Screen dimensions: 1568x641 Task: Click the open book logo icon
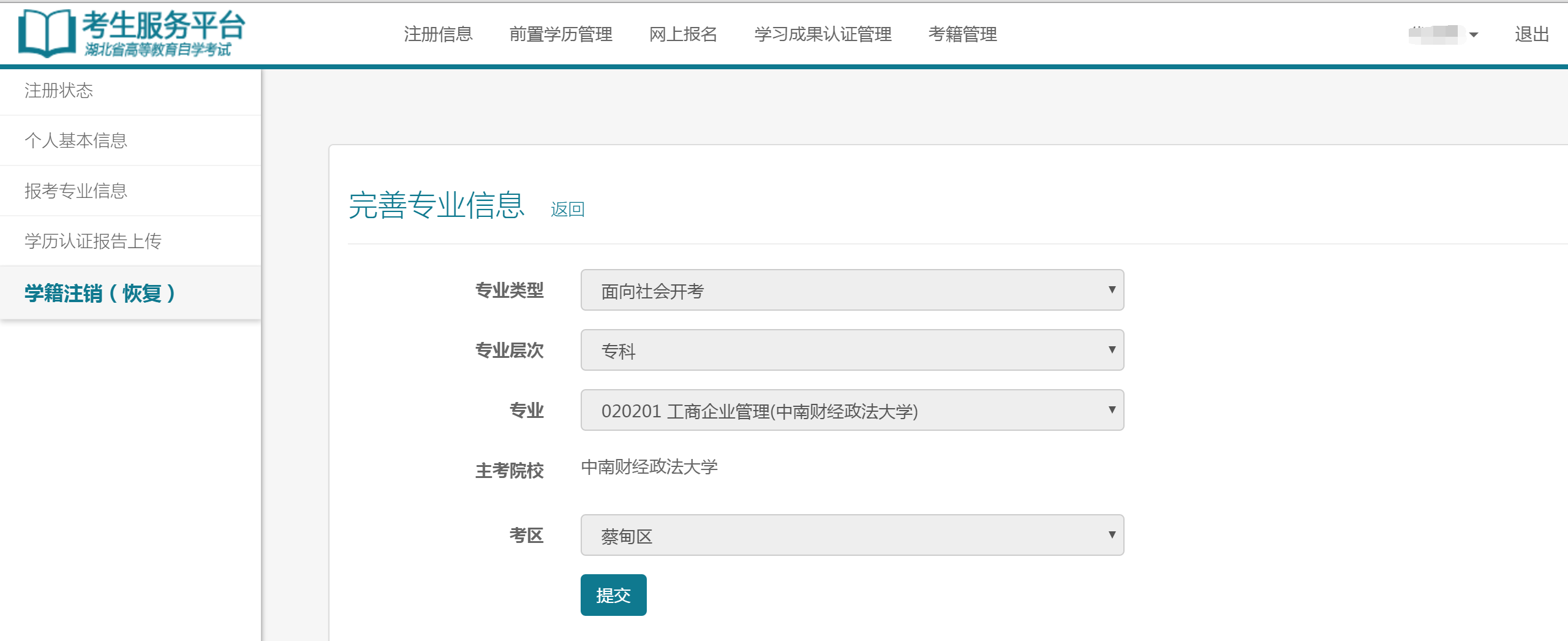(47, 34)
